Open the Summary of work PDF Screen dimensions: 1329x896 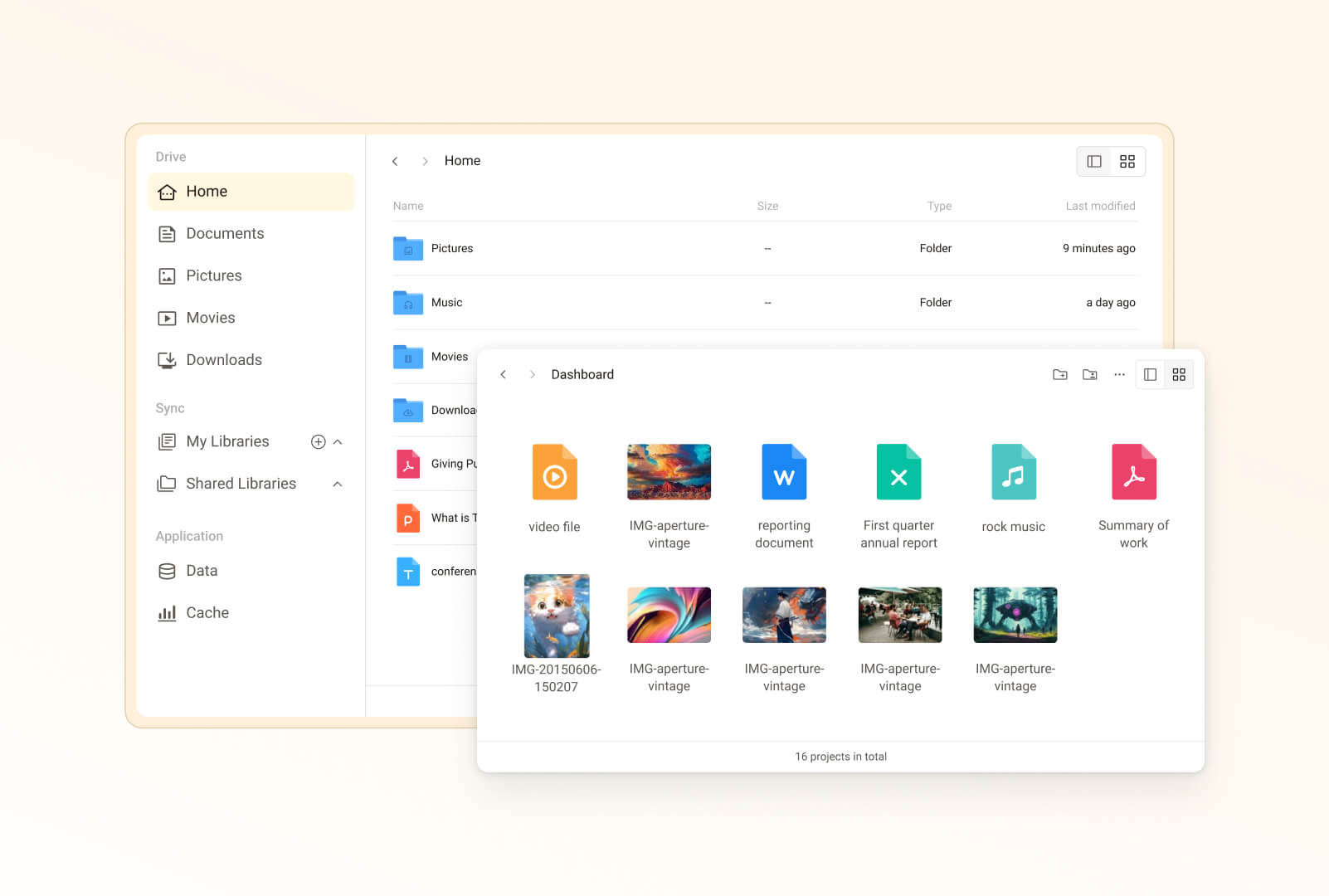[1133, 472]
